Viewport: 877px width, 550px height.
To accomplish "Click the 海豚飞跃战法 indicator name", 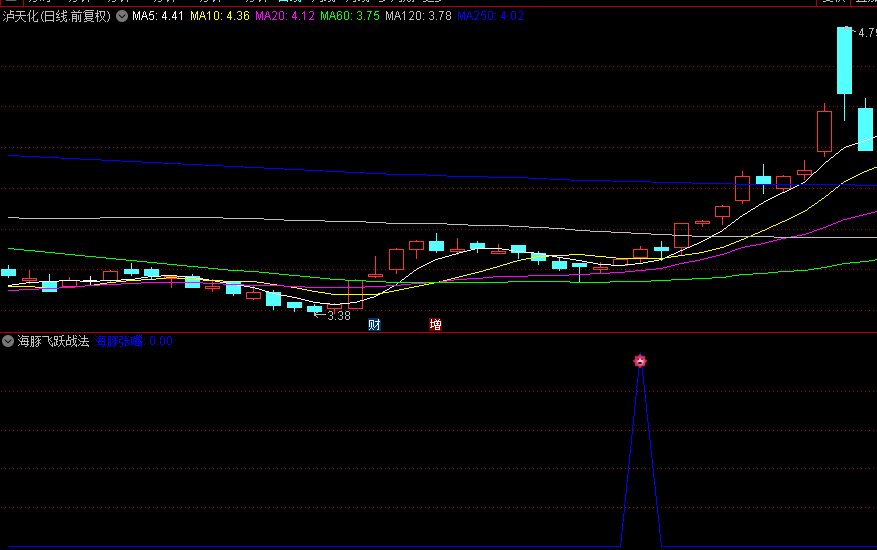I will (x=53, y=341).
